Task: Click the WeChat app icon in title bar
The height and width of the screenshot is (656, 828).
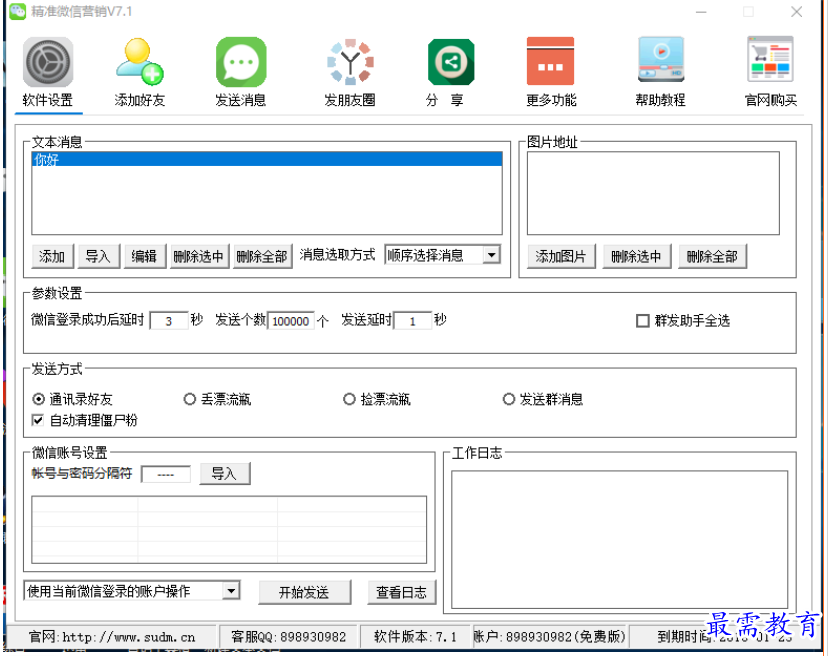Action: [17, 12]
